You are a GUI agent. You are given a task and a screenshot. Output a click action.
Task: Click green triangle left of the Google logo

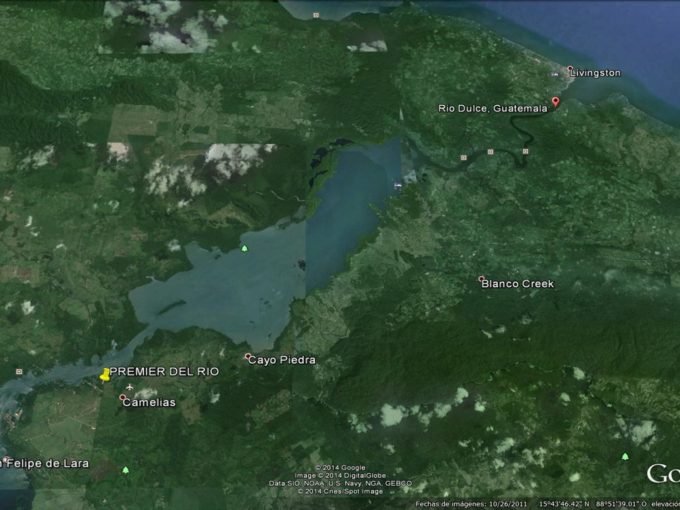tap(625, 456)
